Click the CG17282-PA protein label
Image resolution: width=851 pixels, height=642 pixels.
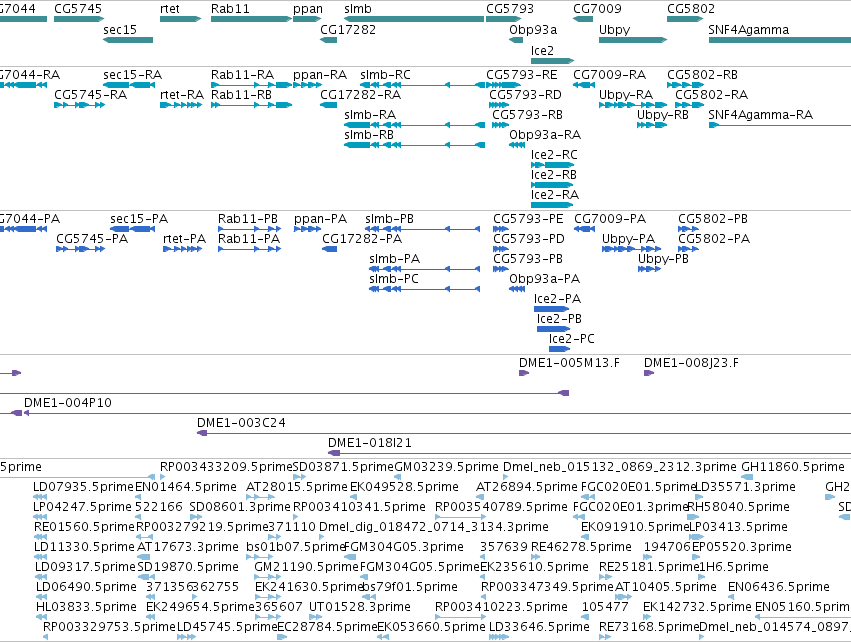click(x=362, y=239)
